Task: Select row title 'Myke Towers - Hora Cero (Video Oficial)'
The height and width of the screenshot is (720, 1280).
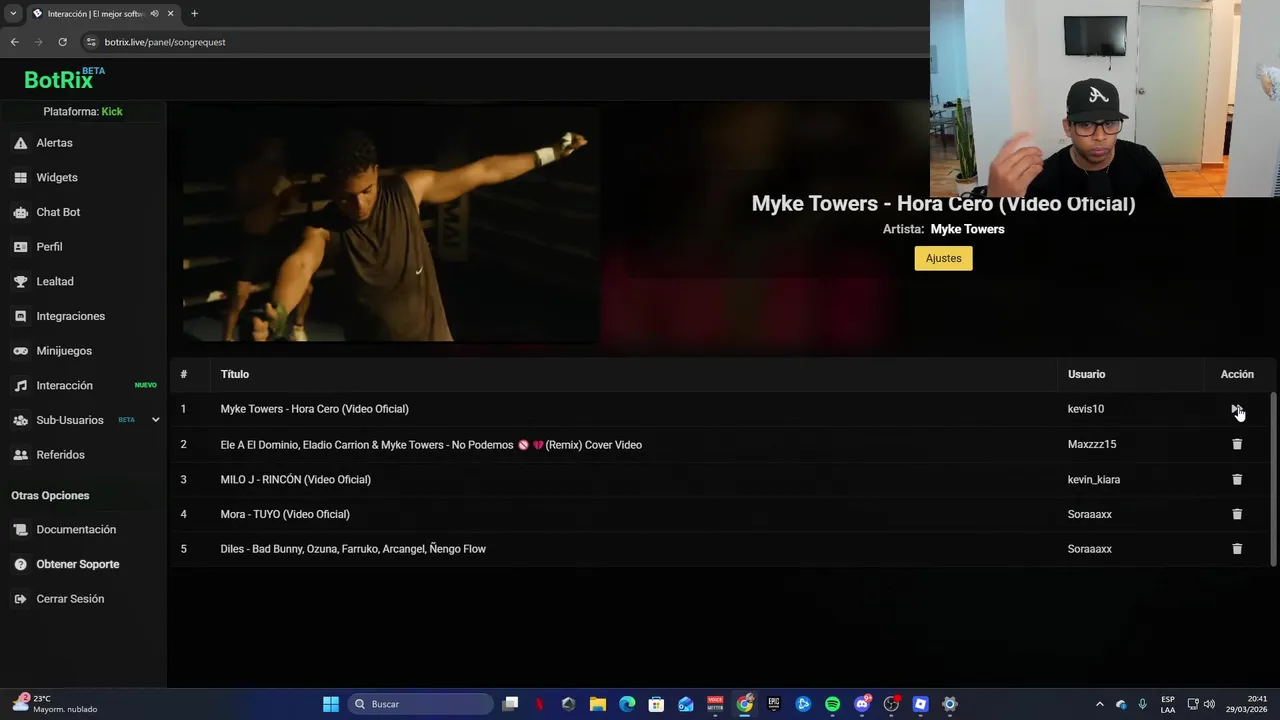Action: click(314, 409)
